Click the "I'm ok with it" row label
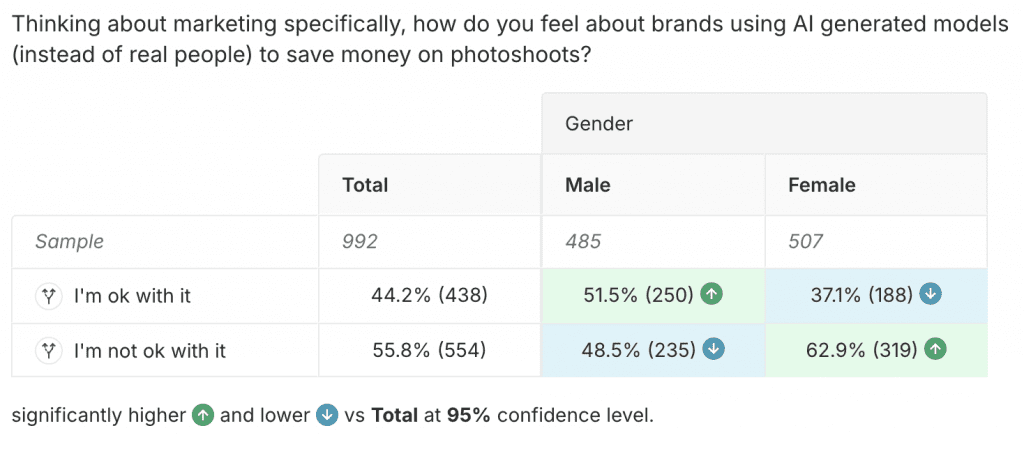 click(132, 296)
